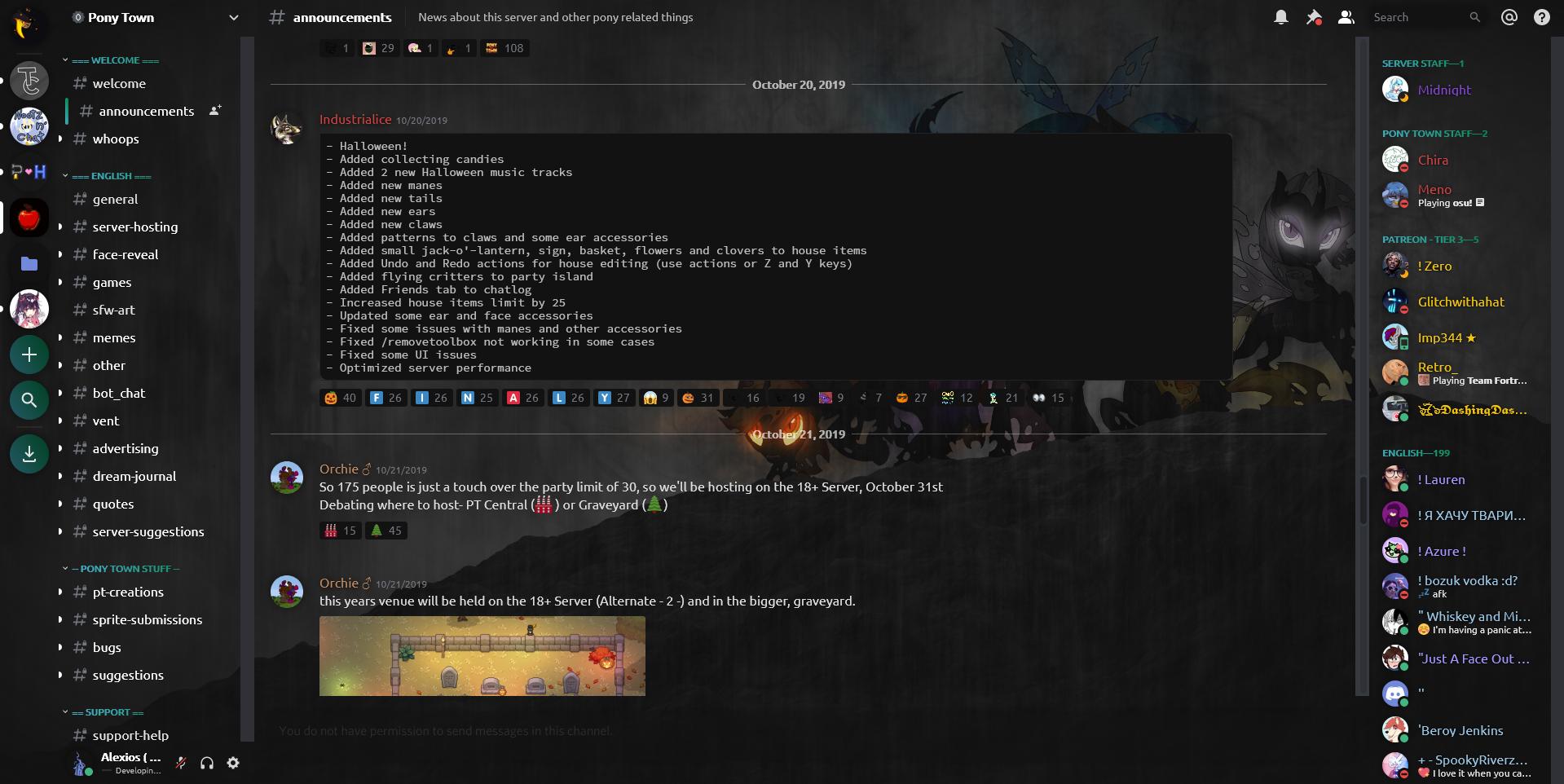
Task: Open the #memes channel
Action: pyautogui.click(x=114, y=337)
